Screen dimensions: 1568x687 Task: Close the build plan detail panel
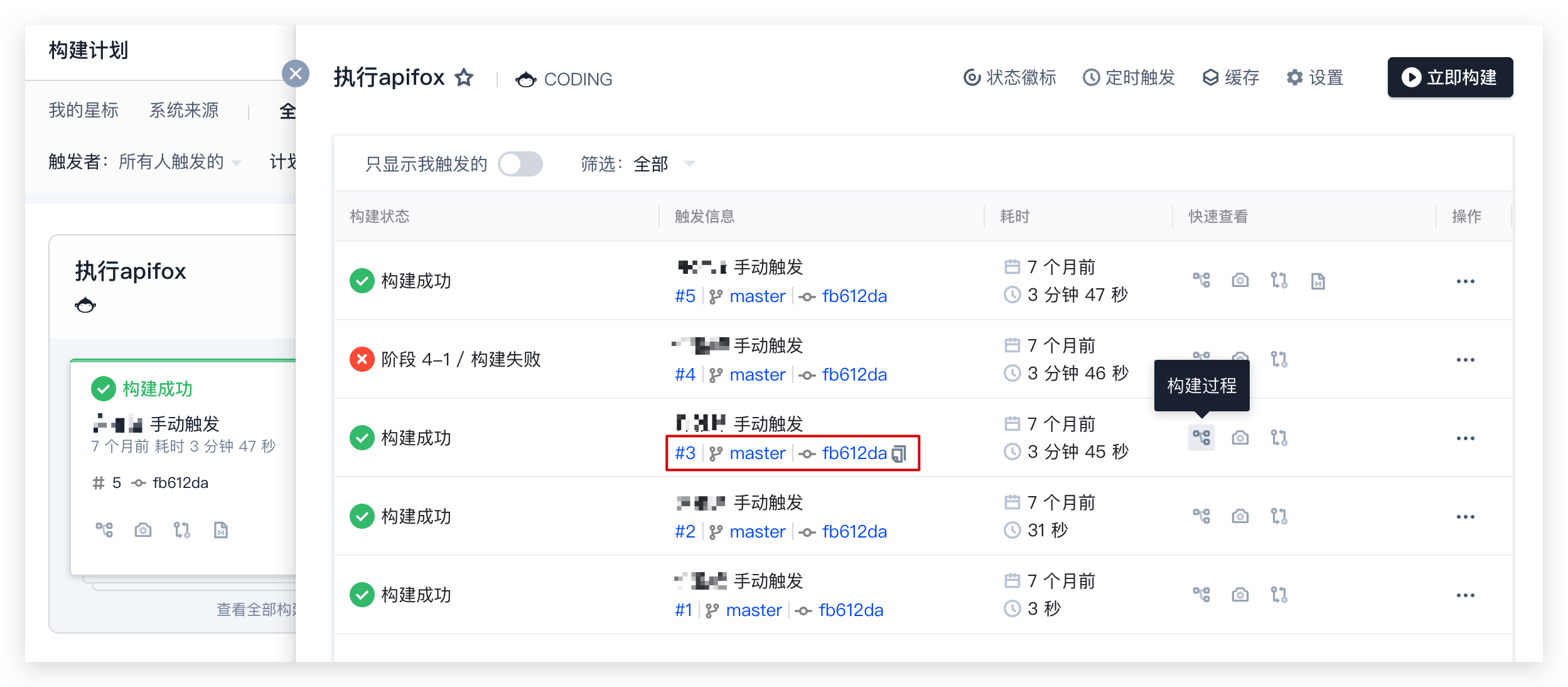tap(296, 74)
